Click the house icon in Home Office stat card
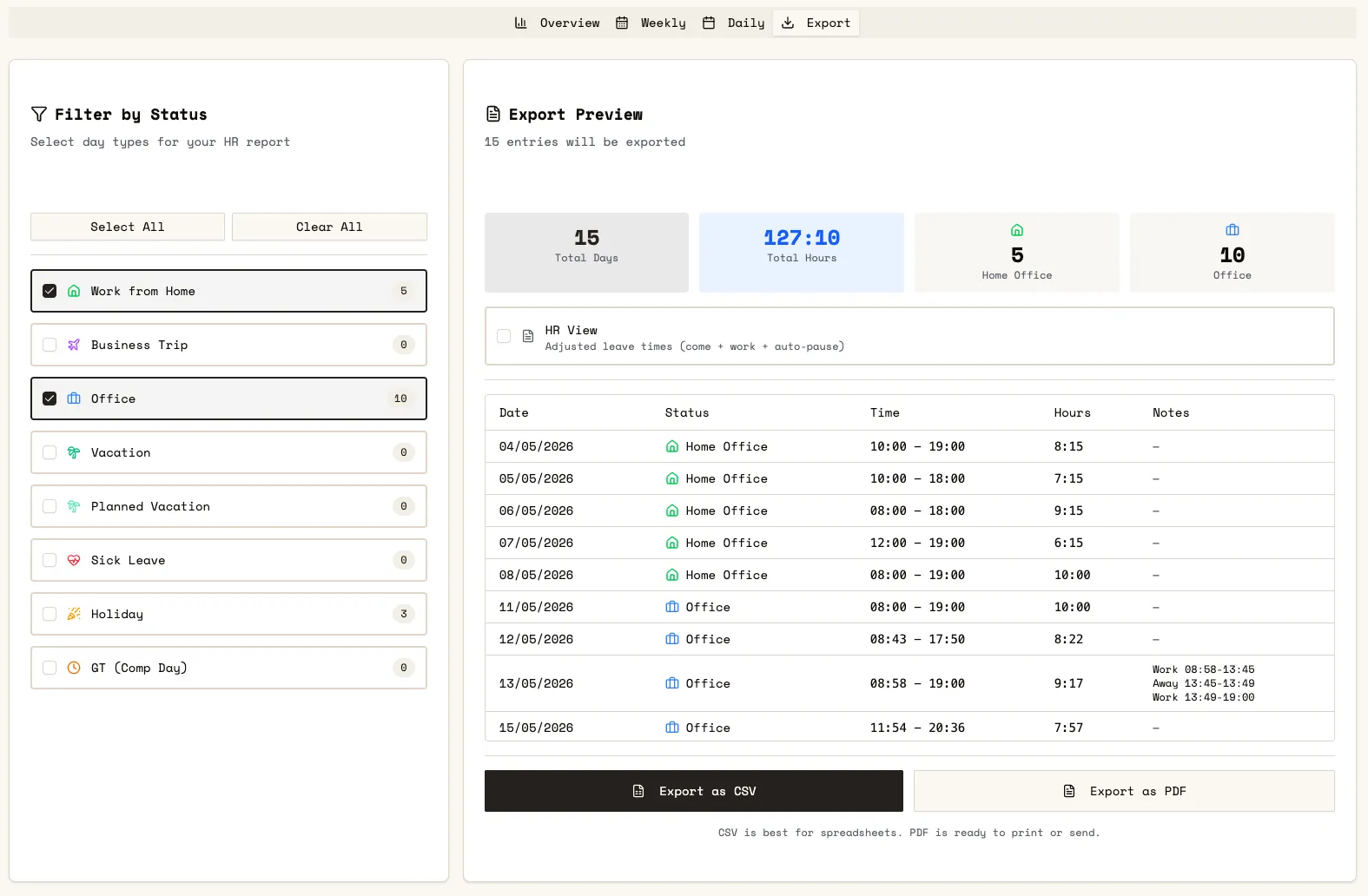This screenshot has height=896, width=1368. click(1017, 230)
